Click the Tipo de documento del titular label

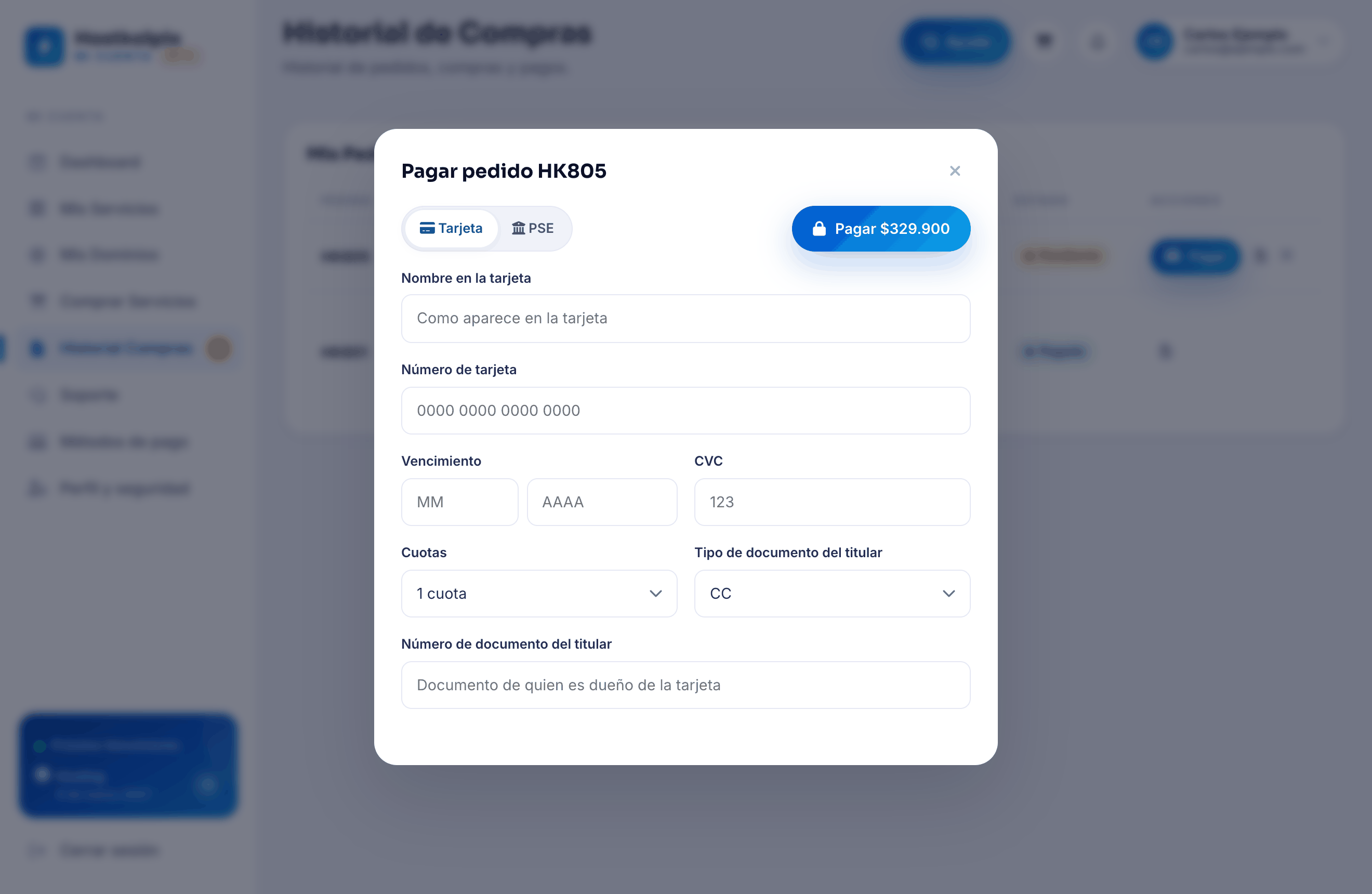pos(788,553)
